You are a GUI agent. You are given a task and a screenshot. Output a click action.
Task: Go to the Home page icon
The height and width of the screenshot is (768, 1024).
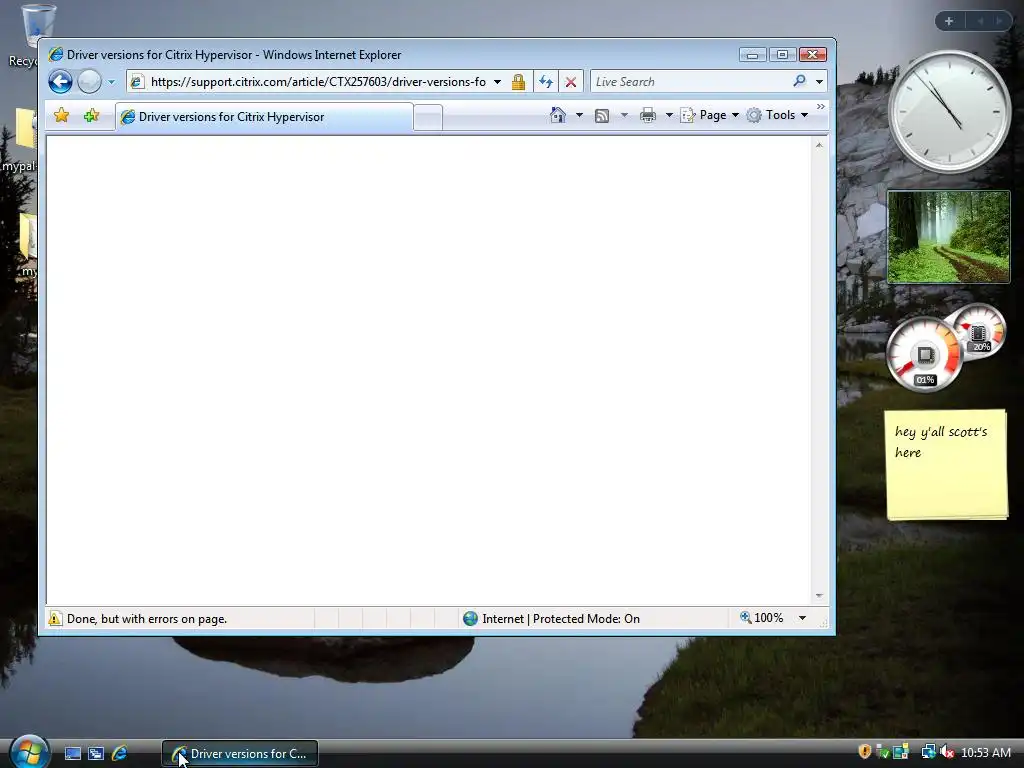[x=558, y=115]
